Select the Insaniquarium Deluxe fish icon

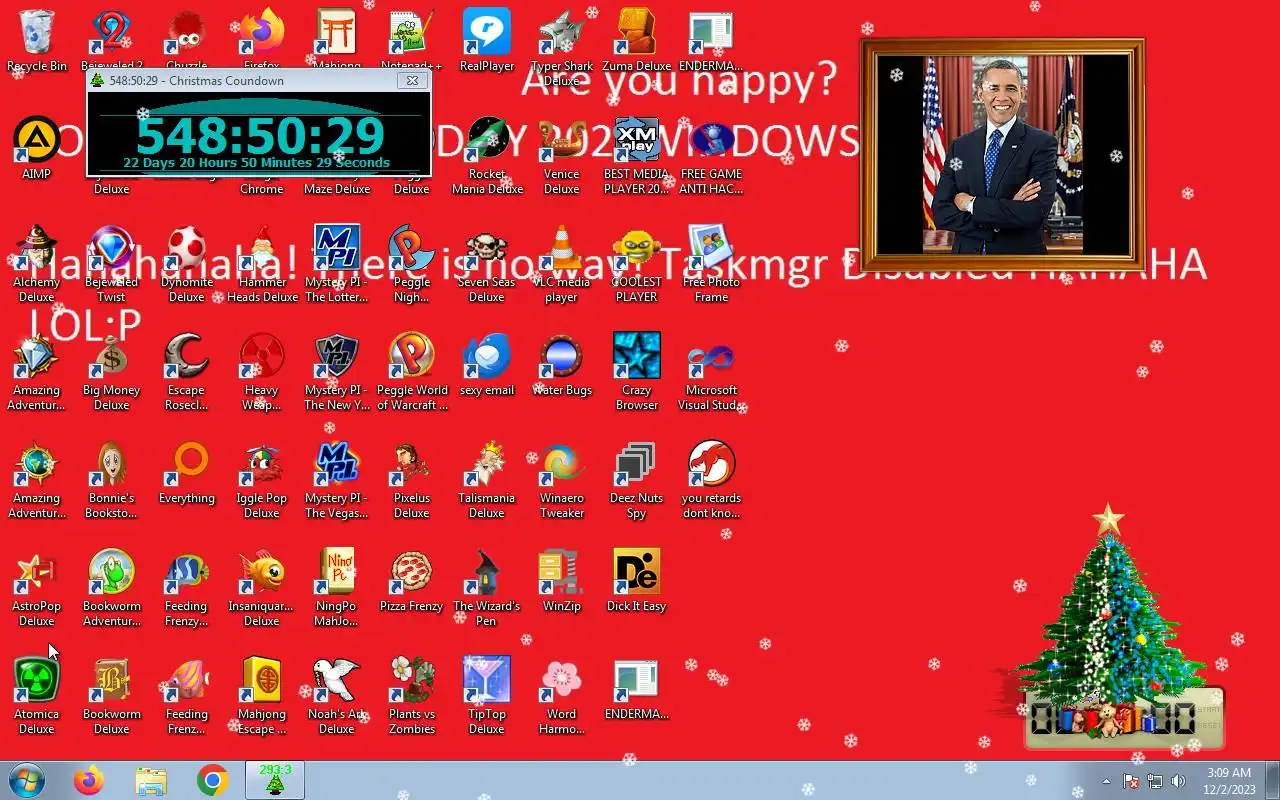pyautogui.click(x=262, y=587)
